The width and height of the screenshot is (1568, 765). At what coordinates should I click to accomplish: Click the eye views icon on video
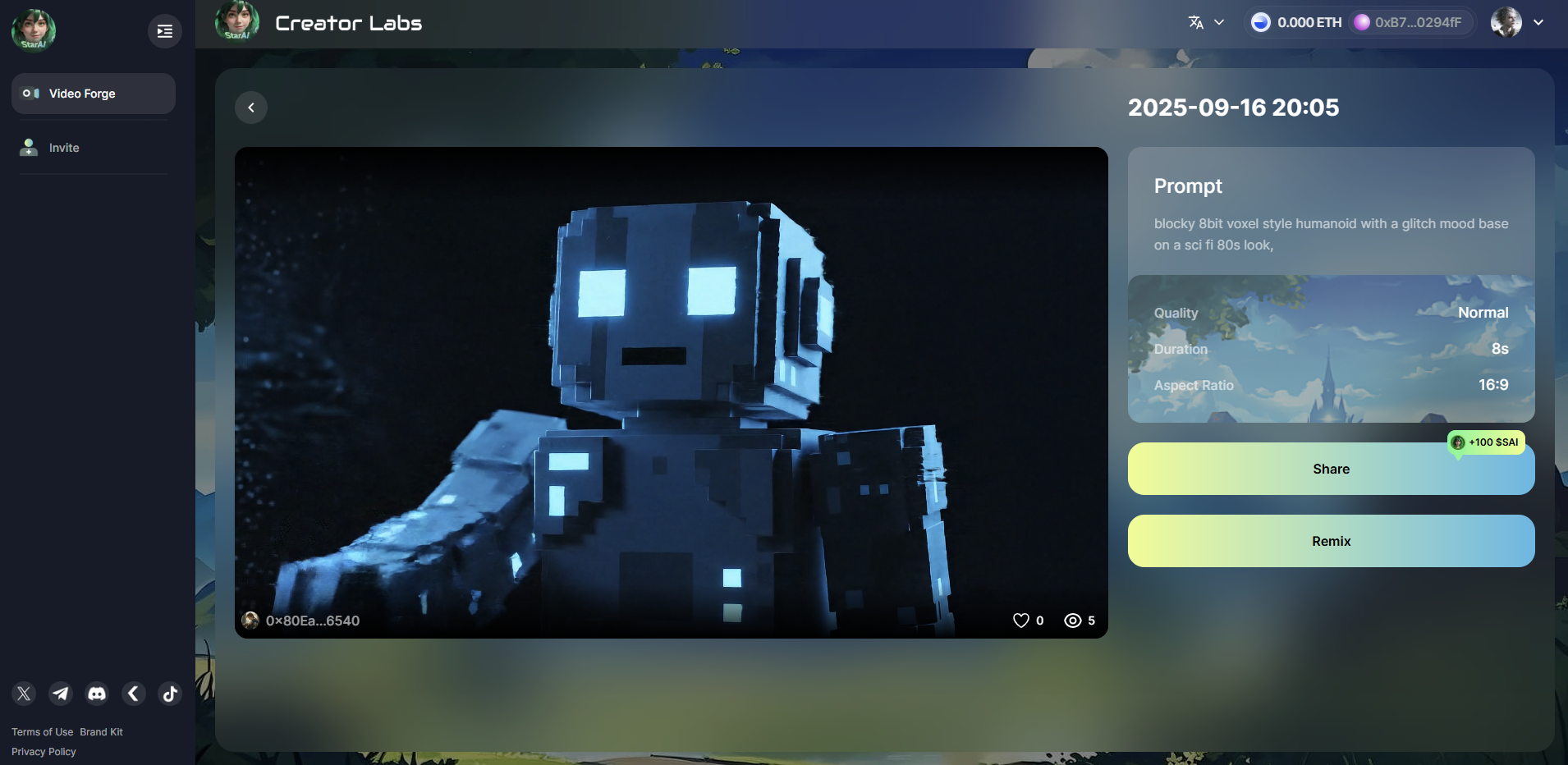(1072, 621)
